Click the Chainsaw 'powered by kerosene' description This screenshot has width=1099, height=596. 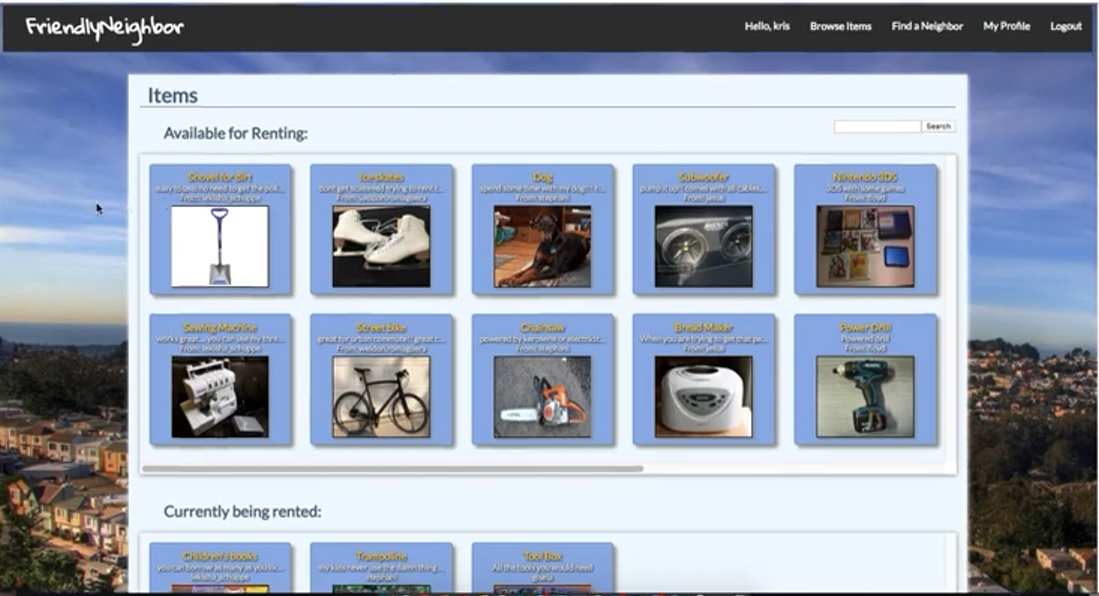(x=542, y=339)
